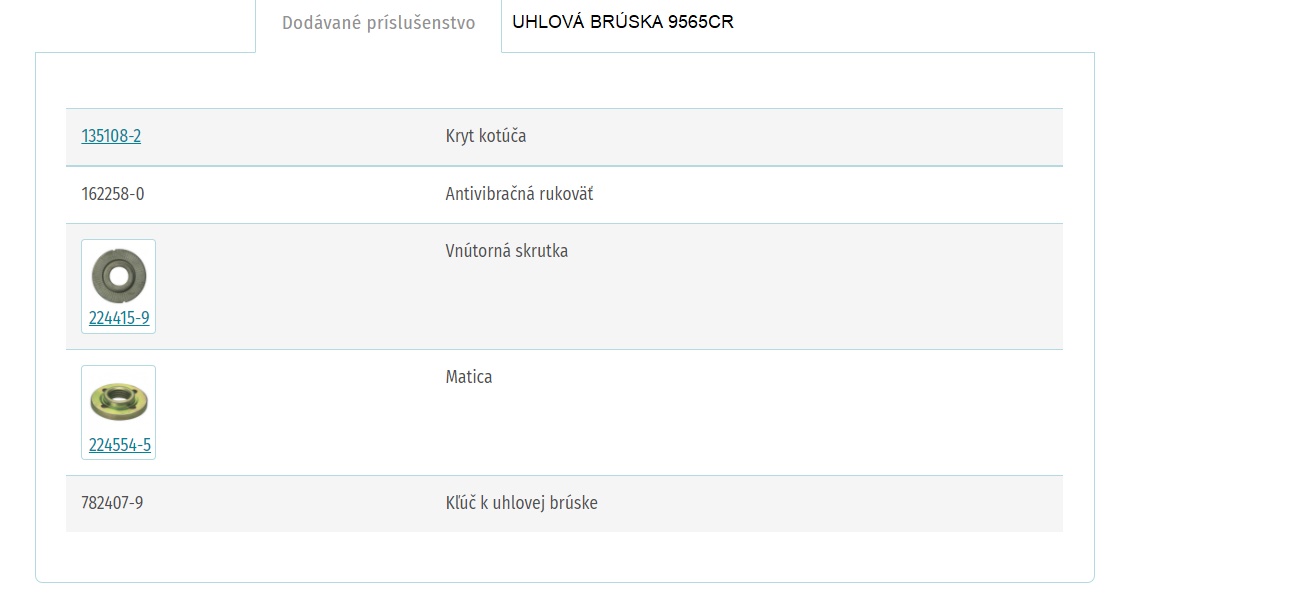Viewport: 1298px width, 593px height.
Task: Follow the 224415-9 part link
Action: [119, 319]
